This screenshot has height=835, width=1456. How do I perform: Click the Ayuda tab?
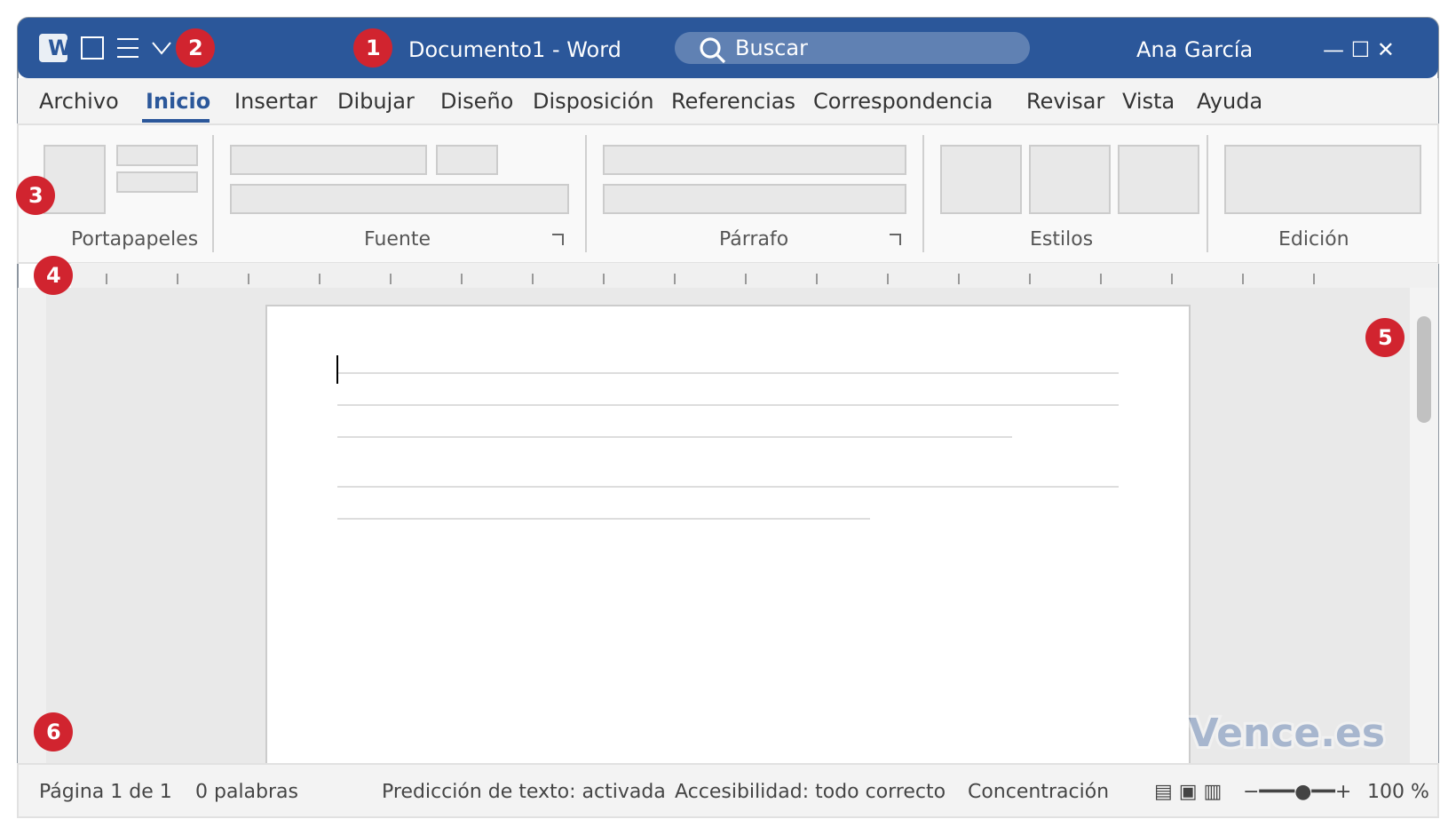(1230, 101)
